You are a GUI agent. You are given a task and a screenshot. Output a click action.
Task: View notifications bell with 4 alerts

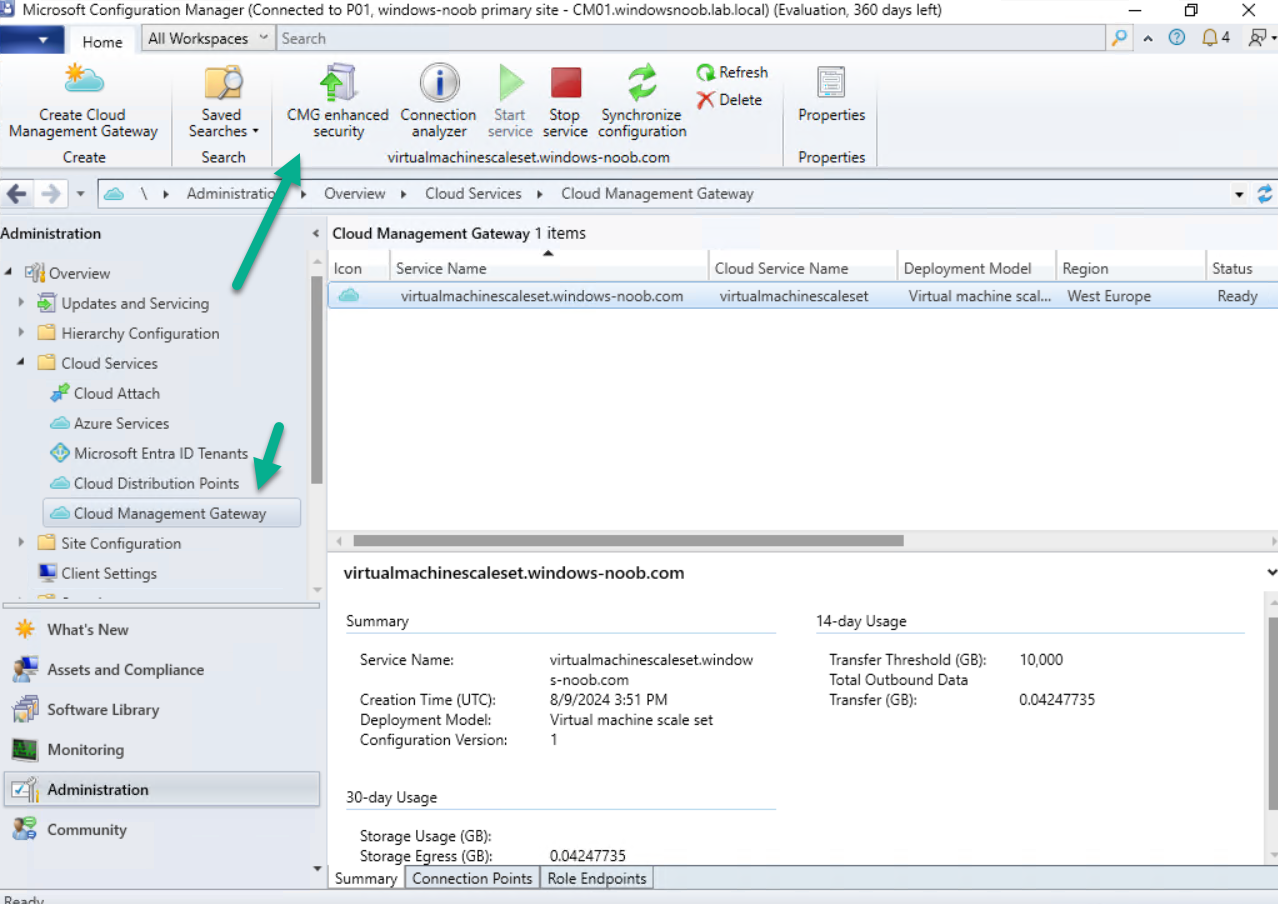click(x=1215, y=38)
